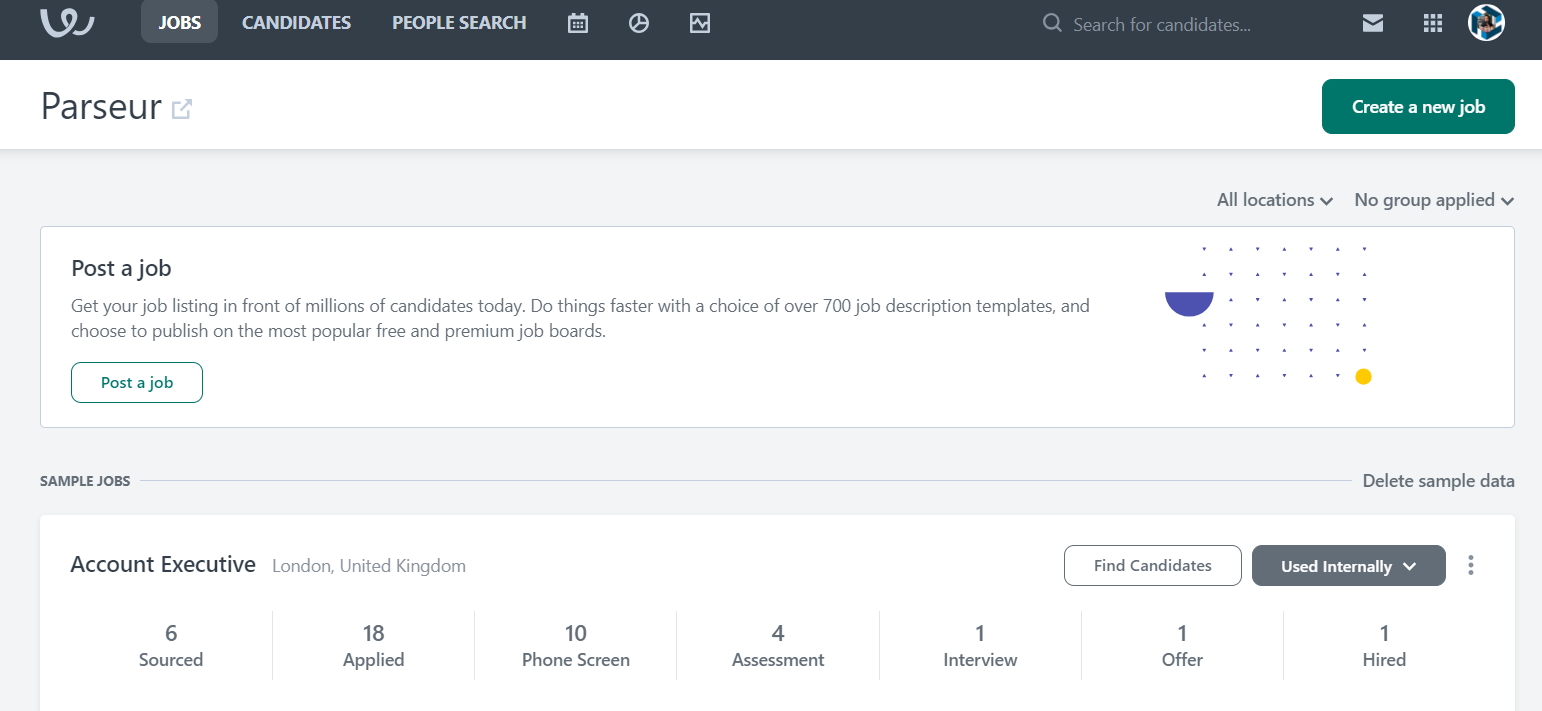The height and width of the screenshot is (711, 1542).
Task: Expand the Used Internally status dropdown
Action: tap(1348, 565)
